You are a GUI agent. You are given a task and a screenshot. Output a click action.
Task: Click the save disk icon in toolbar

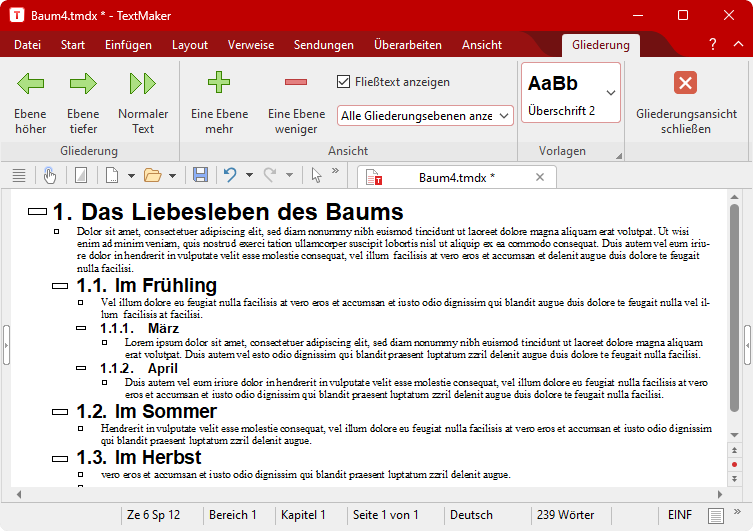point(200,175)
